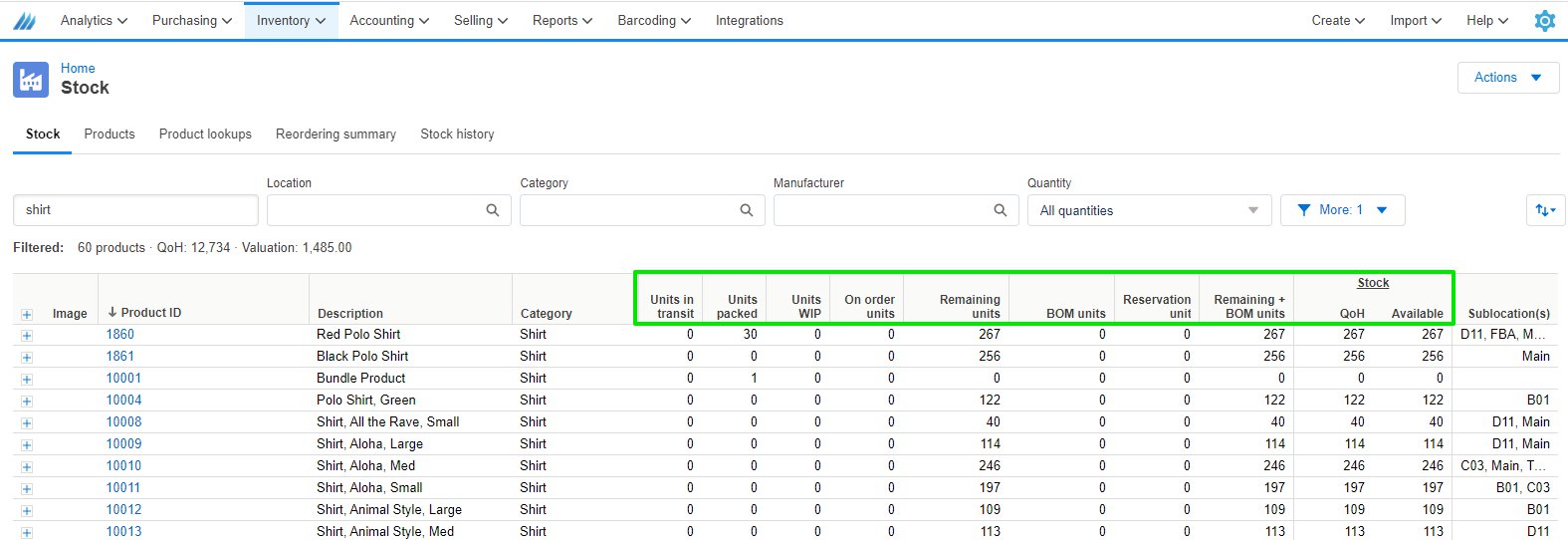This screenshot has height=540, width=1568.
Task: Click the Category filter input field
Action: point(642,210)
